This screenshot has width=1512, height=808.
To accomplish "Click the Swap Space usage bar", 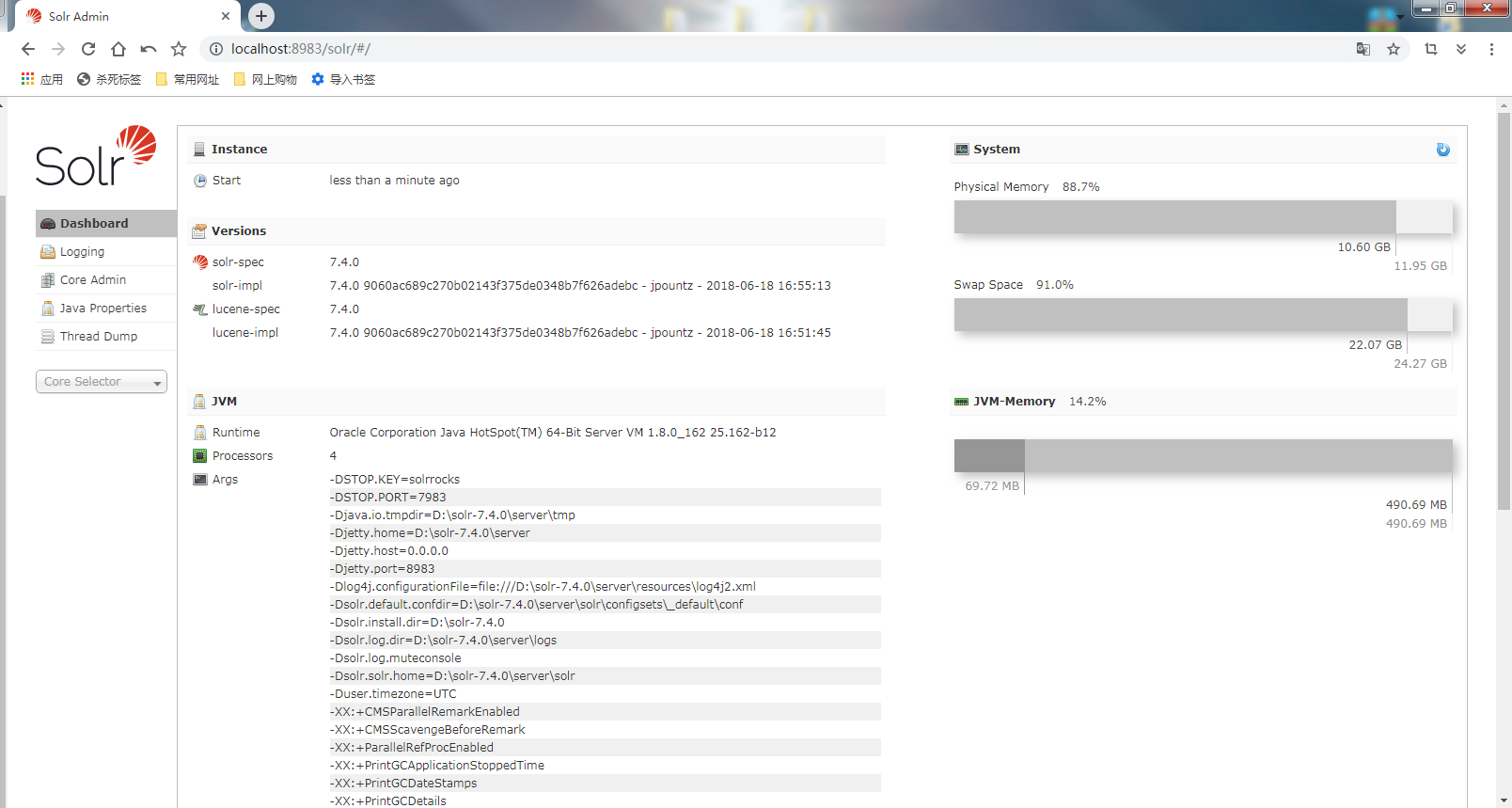I will pos(1203,314).
